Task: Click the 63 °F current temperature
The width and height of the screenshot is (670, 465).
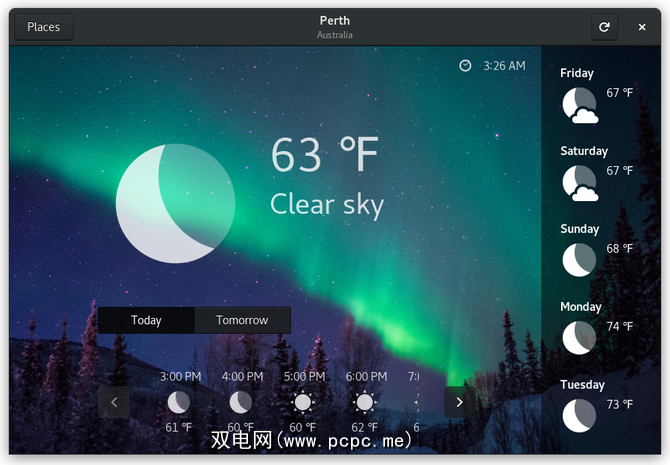Action: point(325,154)
